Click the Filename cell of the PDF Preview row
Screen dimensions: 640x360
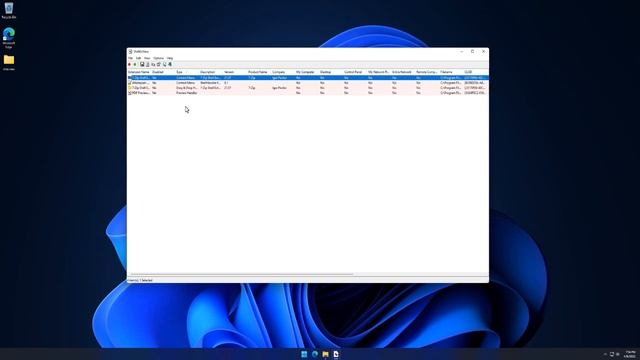[x=451, y=93]
